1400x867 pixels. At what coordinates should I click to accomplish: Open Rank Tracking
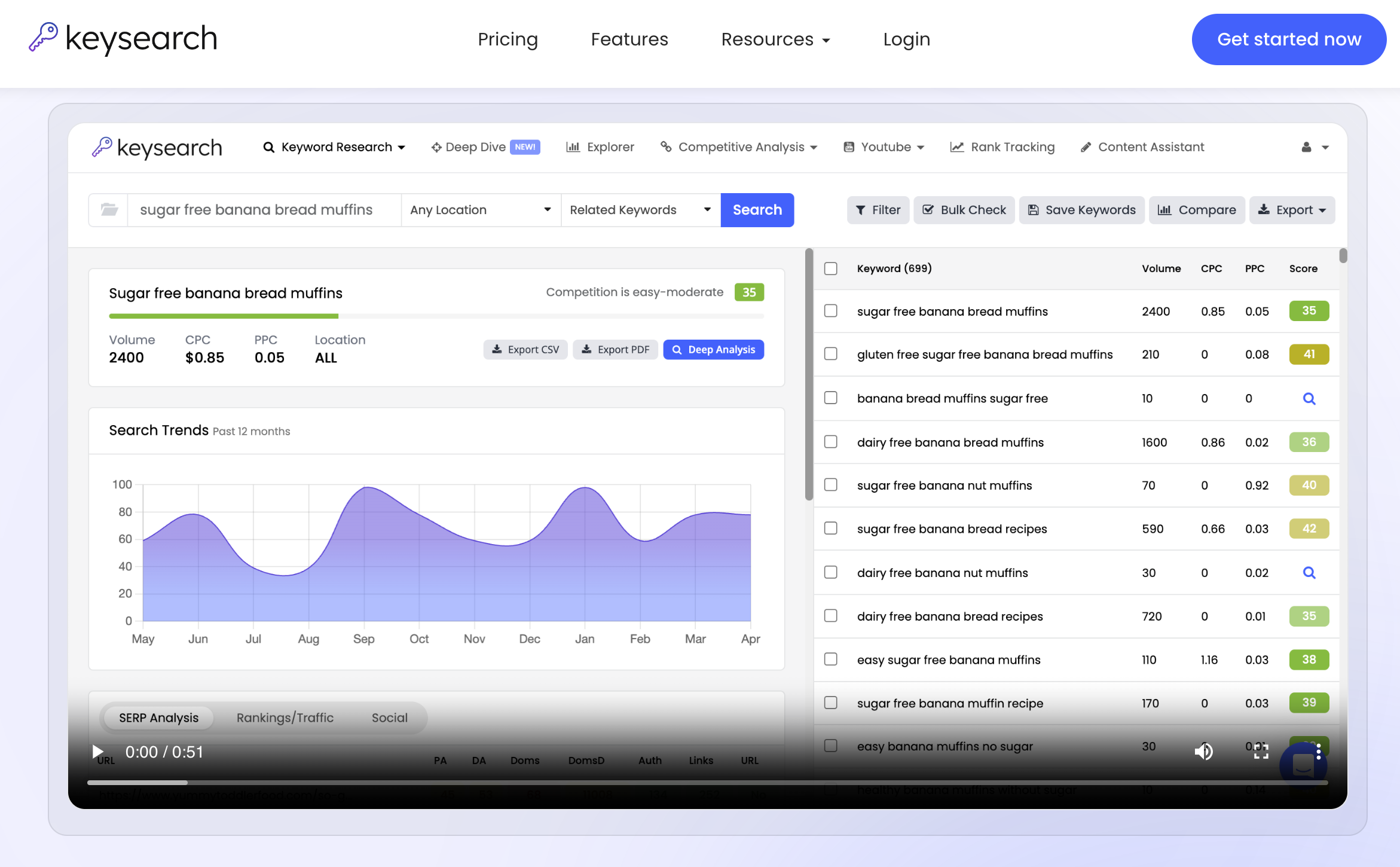(x=1002, y=147)
